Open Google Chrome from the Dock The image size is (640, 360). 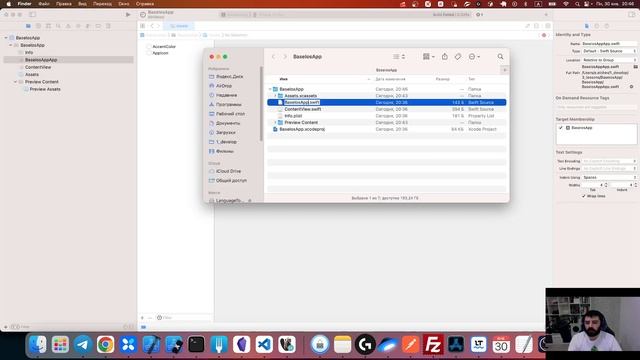coord(105,344)
